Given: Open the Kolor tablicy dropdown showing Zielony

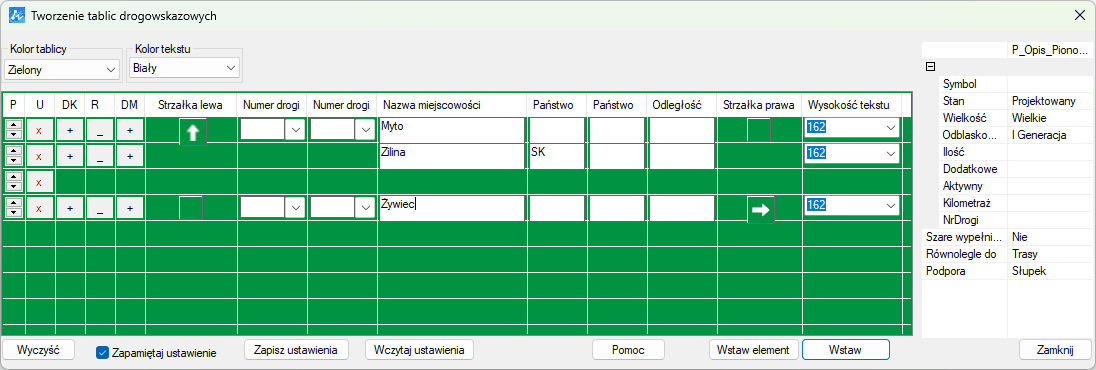Looking at the screenshot, I should 62,70.
